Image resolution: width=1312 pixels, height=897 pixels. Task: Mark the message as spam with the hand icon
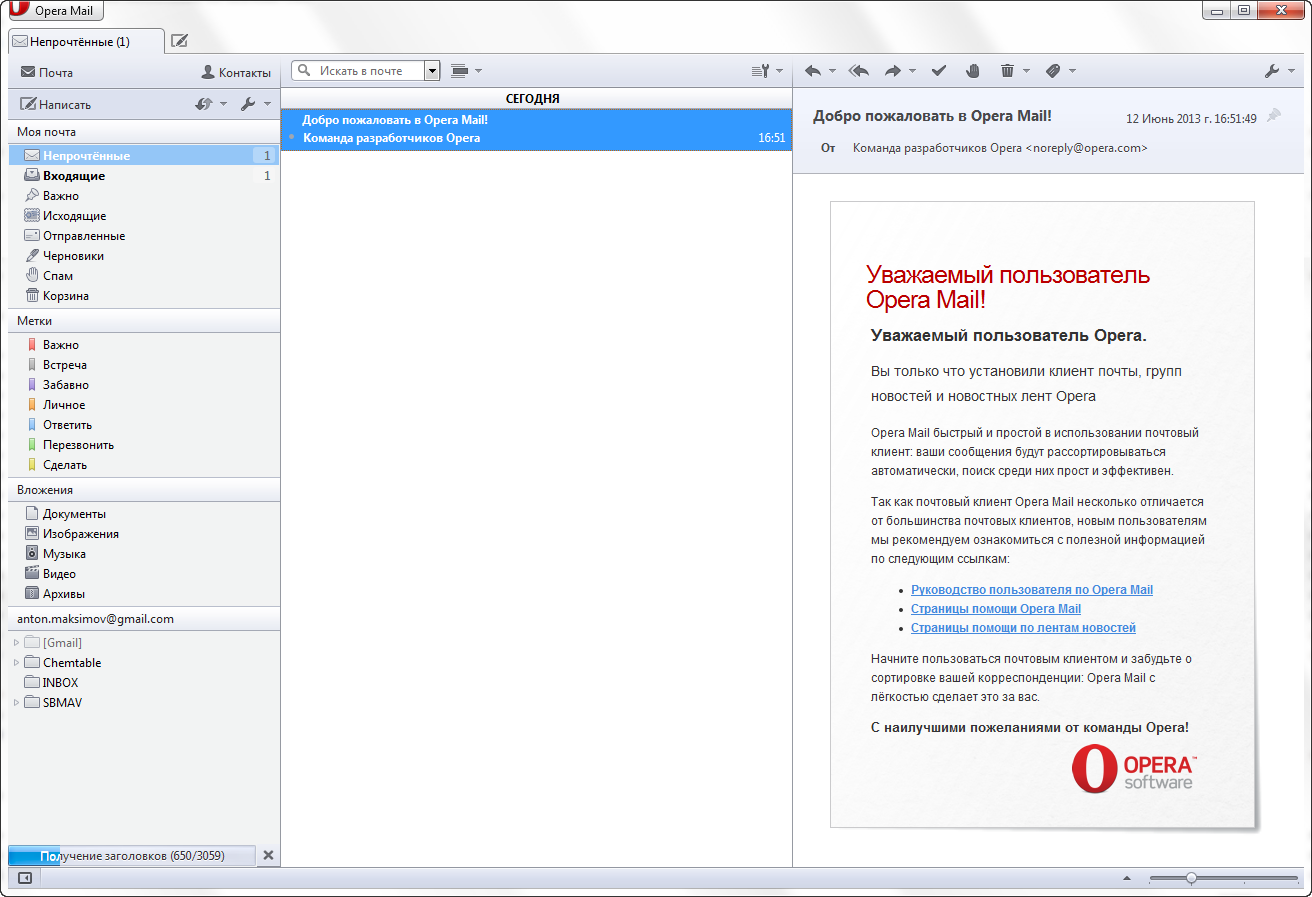(x=973, y=71)
